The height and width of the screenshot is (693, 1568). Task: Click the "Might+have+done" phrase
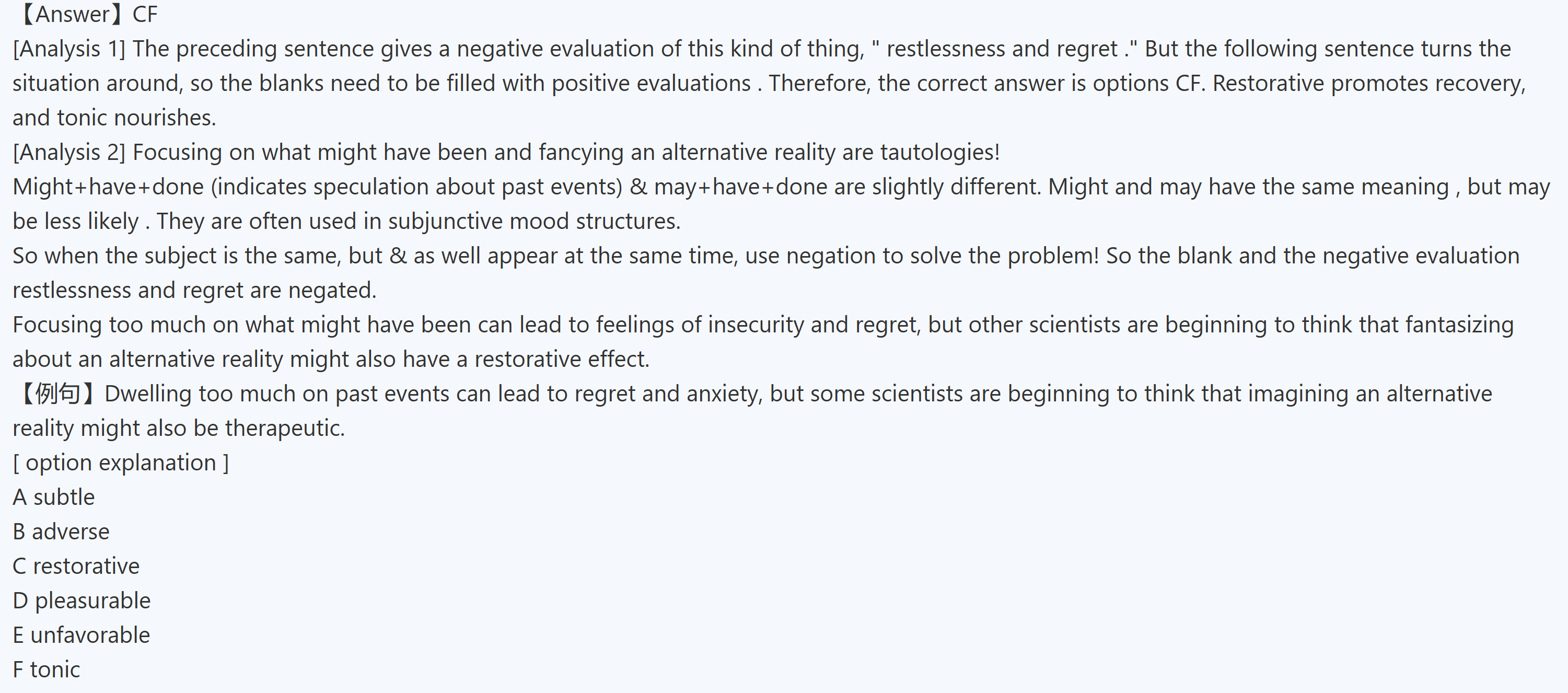coord(108,187)
